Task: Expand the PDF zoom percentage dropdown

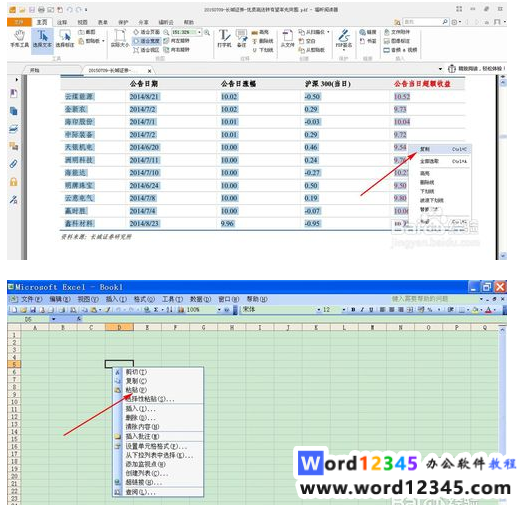Action: 199,32
